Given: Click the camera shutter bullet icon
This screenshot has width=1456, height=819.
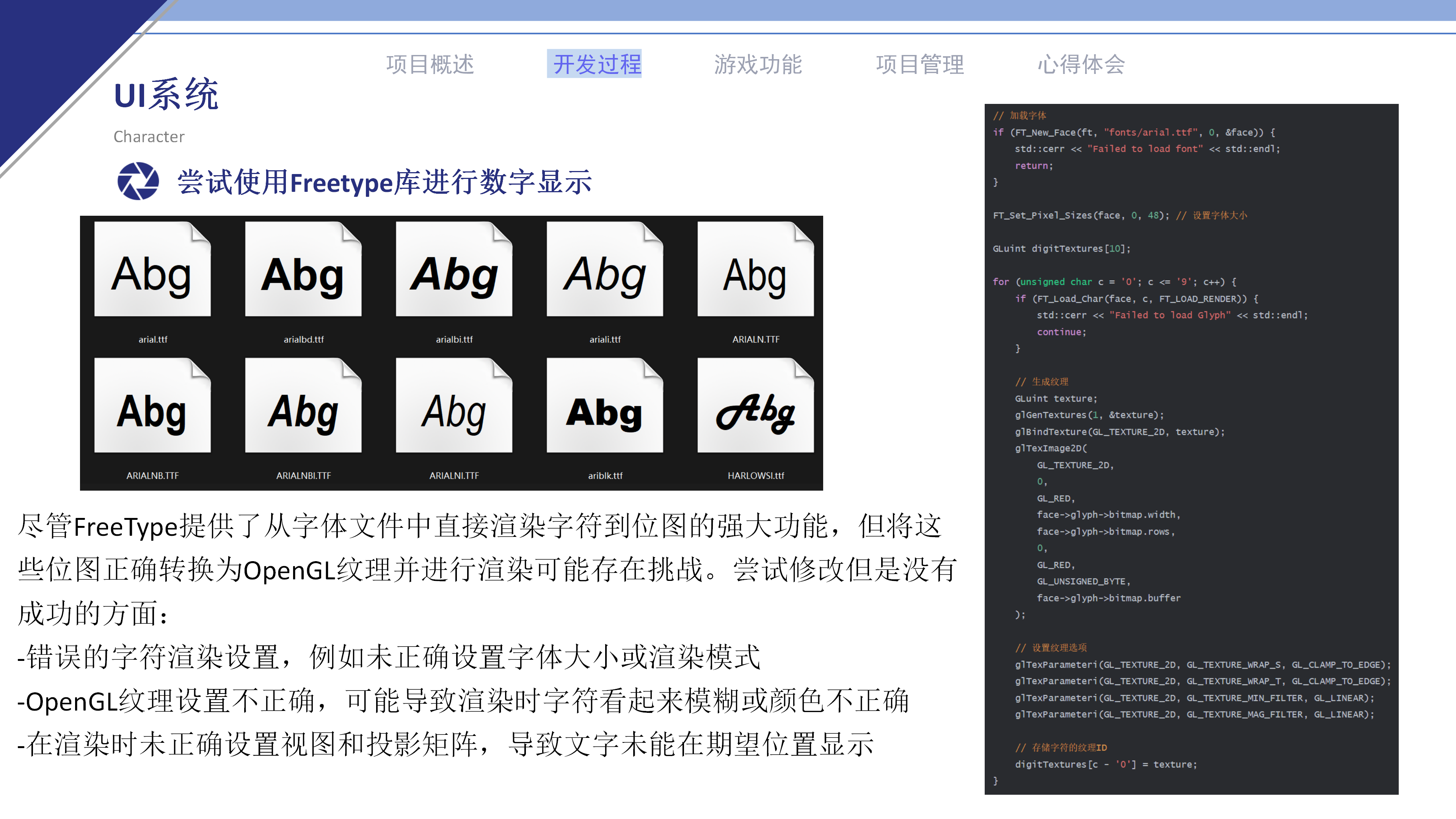Looking at the screenshot, I should 138,182.
